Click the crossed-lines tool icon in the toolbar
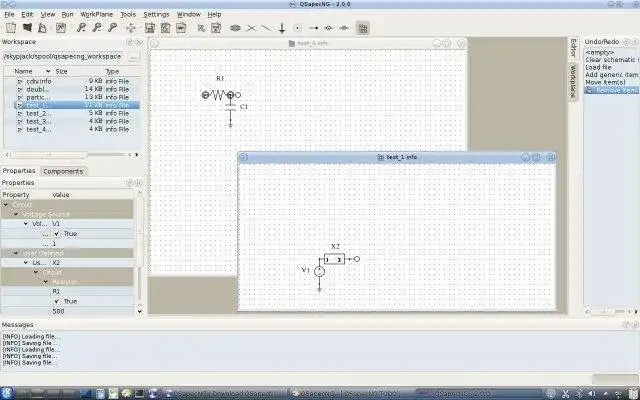 click(251, 28)
